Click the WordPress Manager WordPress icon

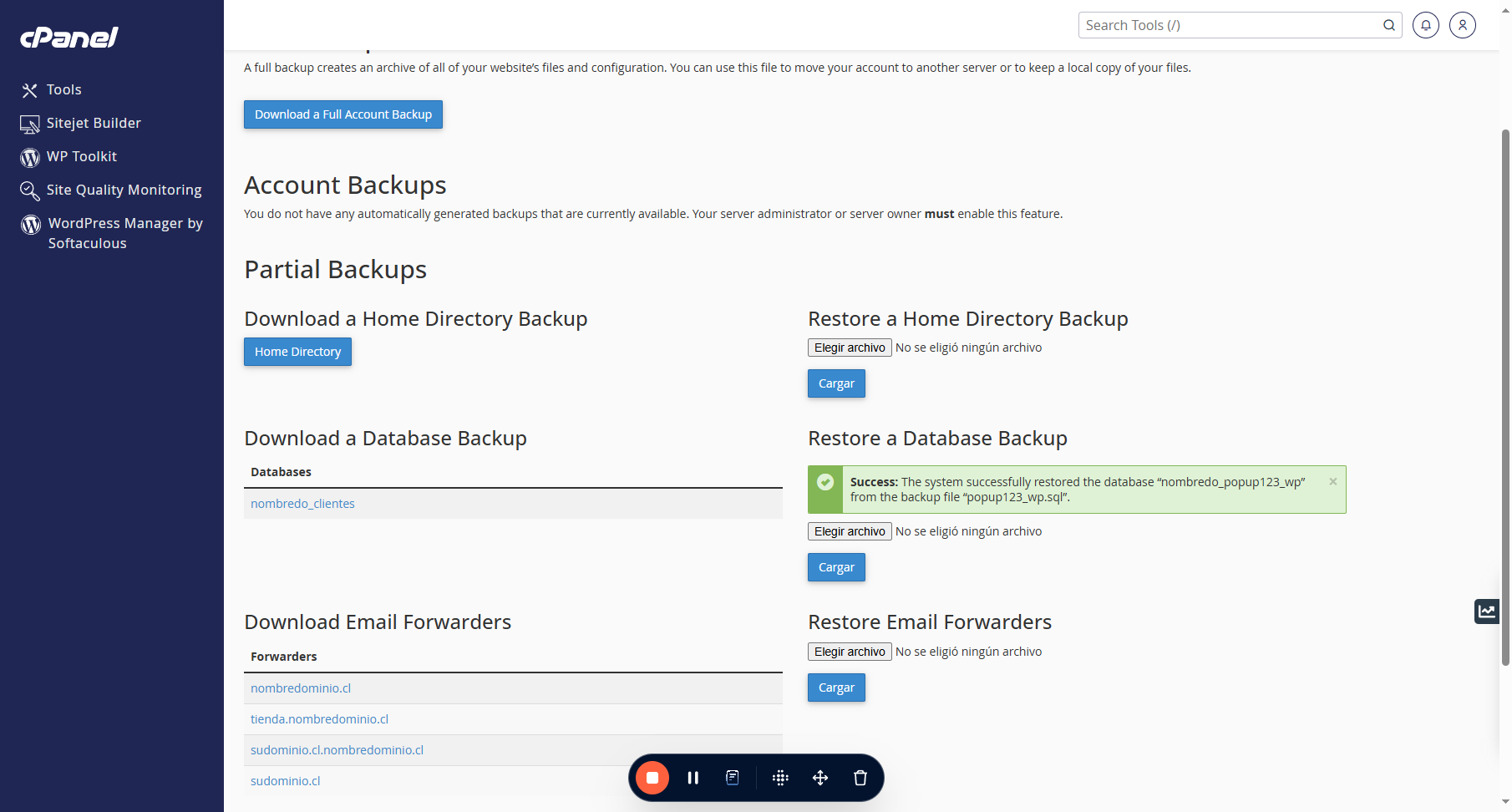31,224
